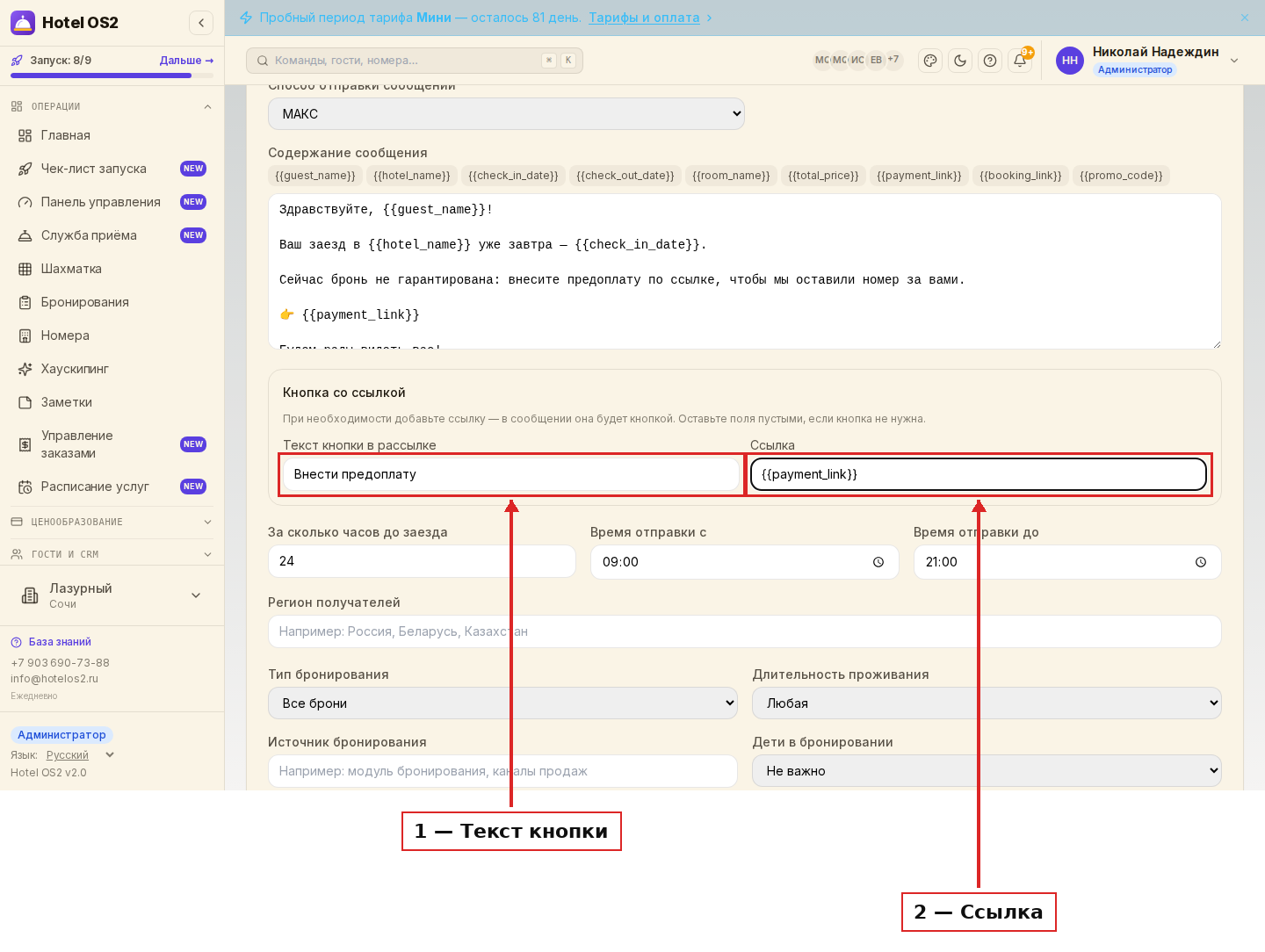The height and width of the screenshot is (952, 1265).
Task: Open Служба приёма menu item
Action: coord(112,235)
